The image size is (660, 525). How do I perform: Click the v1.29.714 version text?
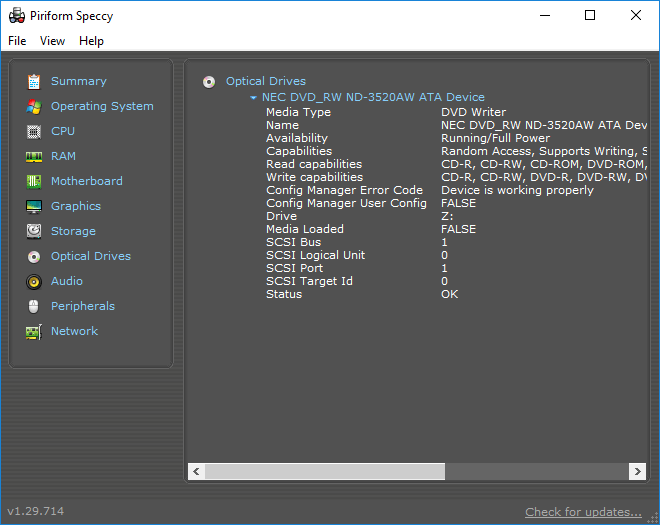[x=36, y=511]
